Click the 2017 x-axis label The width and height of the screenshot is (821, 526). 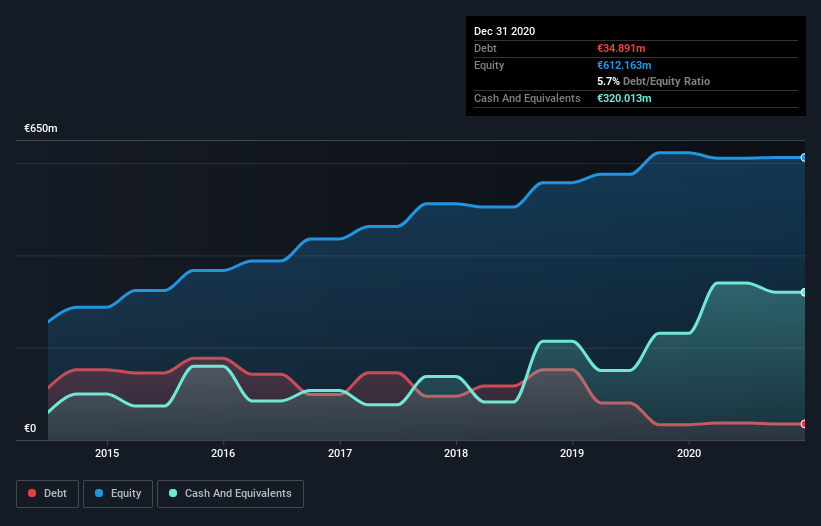(x=340, y=453)
